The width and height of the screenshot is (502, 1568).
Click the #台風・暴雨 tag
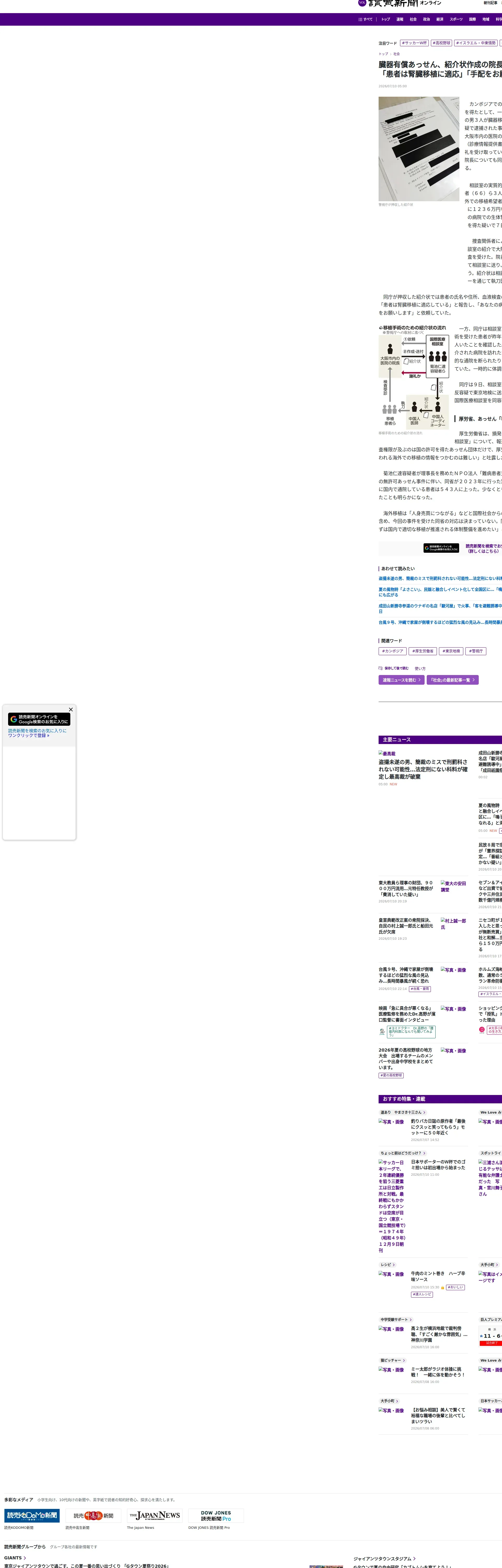pyautogui.click(x=420, y=989)
